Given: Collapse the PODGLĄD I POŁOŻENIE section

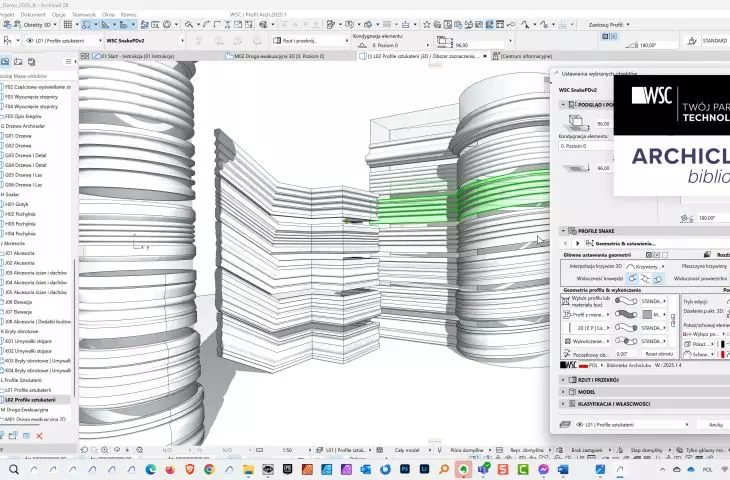Looking at the screenshot, I should point(563,105).
